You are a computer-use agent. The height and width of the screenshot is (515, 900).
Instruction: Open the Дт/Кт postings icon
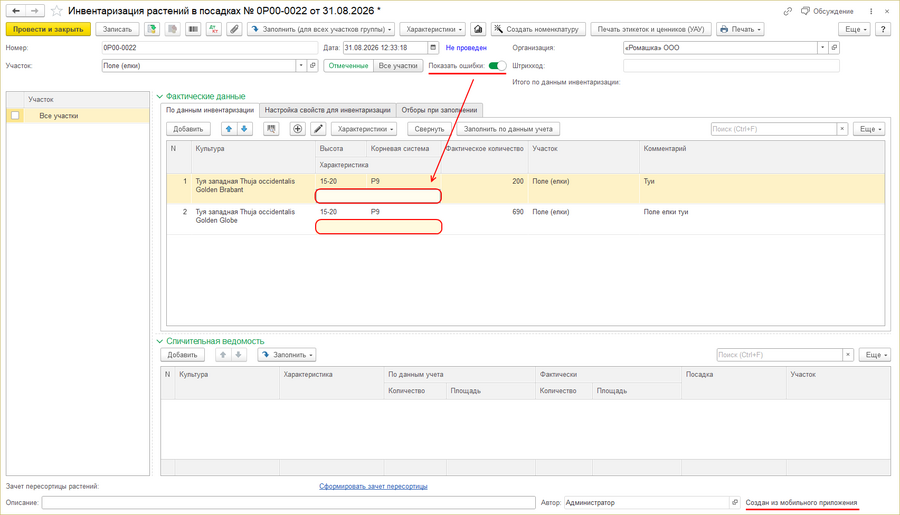point(214,29)
